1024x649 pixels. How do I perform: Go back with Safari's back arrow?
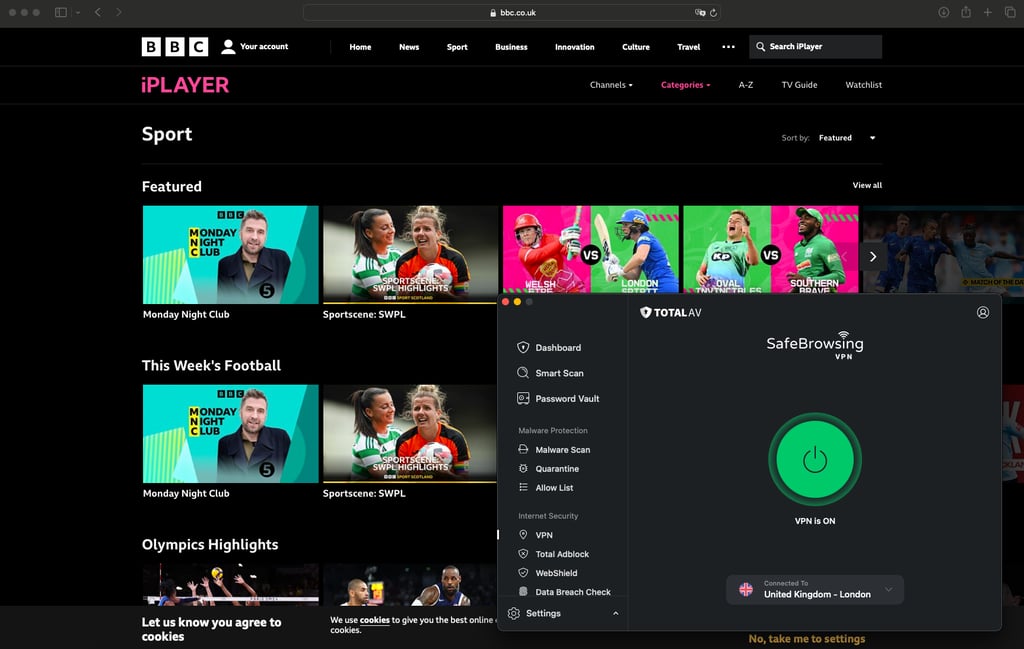coord(97,12)
